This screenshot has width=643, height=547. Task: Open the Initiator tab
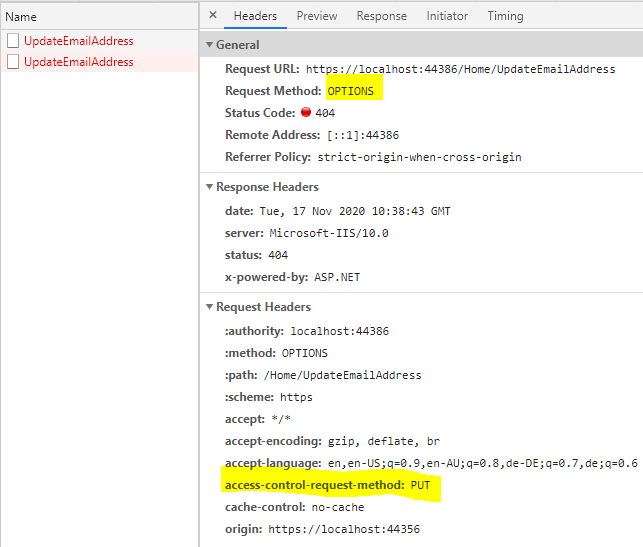447,16
